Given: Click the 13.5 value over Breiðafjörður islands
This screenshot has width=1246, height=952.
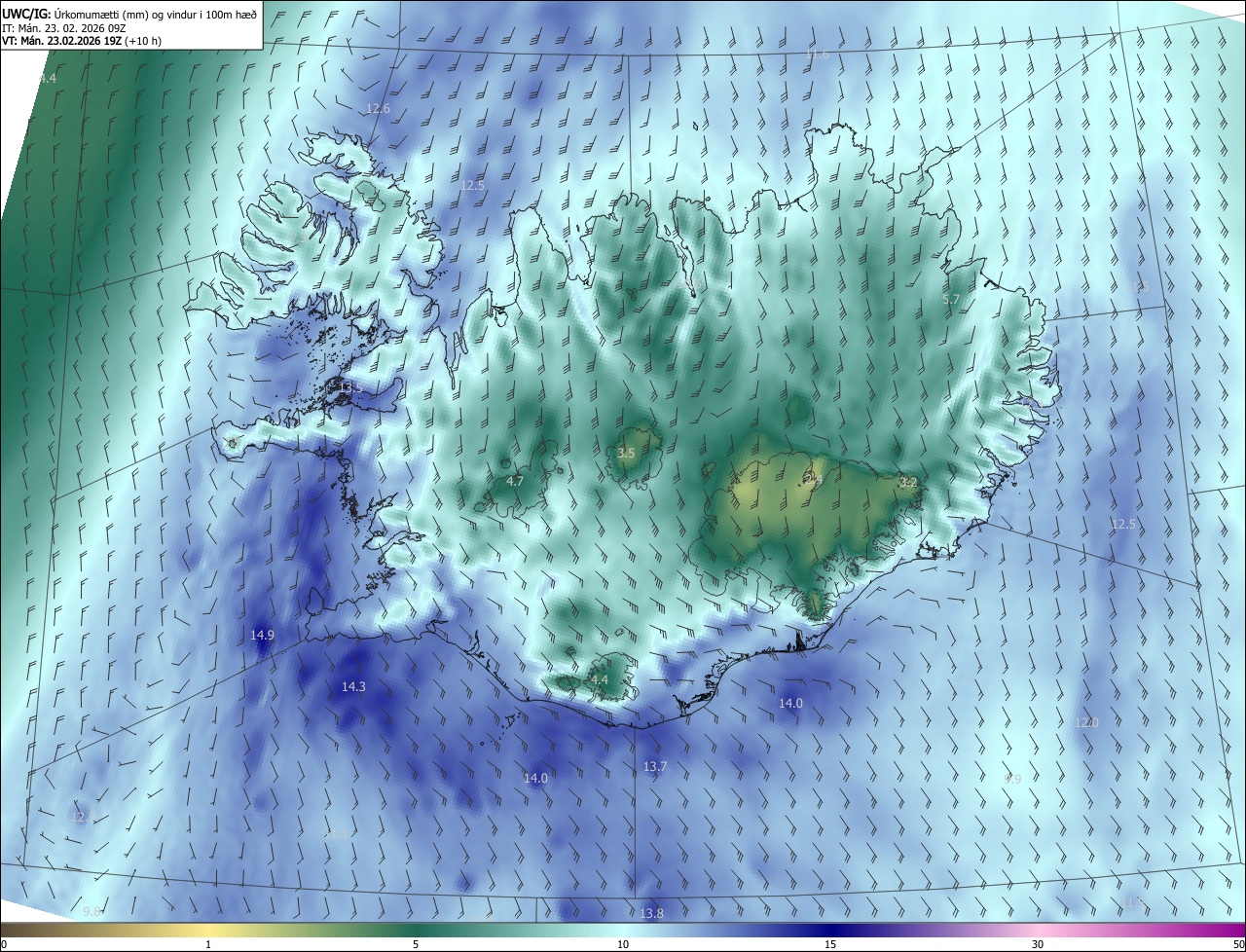Looking at the screenshot, I should 350,387.
